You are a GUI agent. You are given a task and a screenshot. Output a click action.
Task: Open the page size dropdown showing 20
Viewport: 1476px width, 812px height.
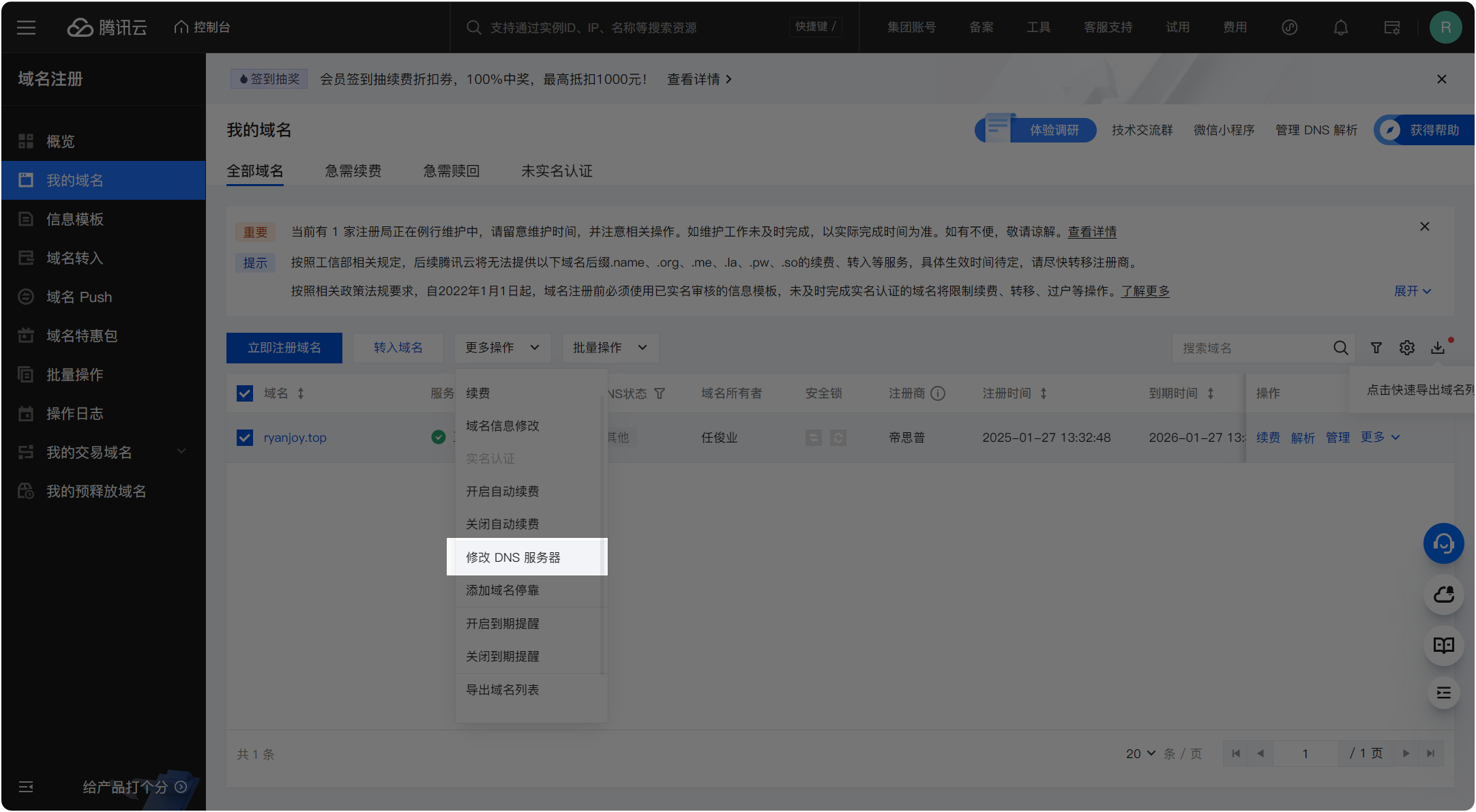coord(1139,753)
